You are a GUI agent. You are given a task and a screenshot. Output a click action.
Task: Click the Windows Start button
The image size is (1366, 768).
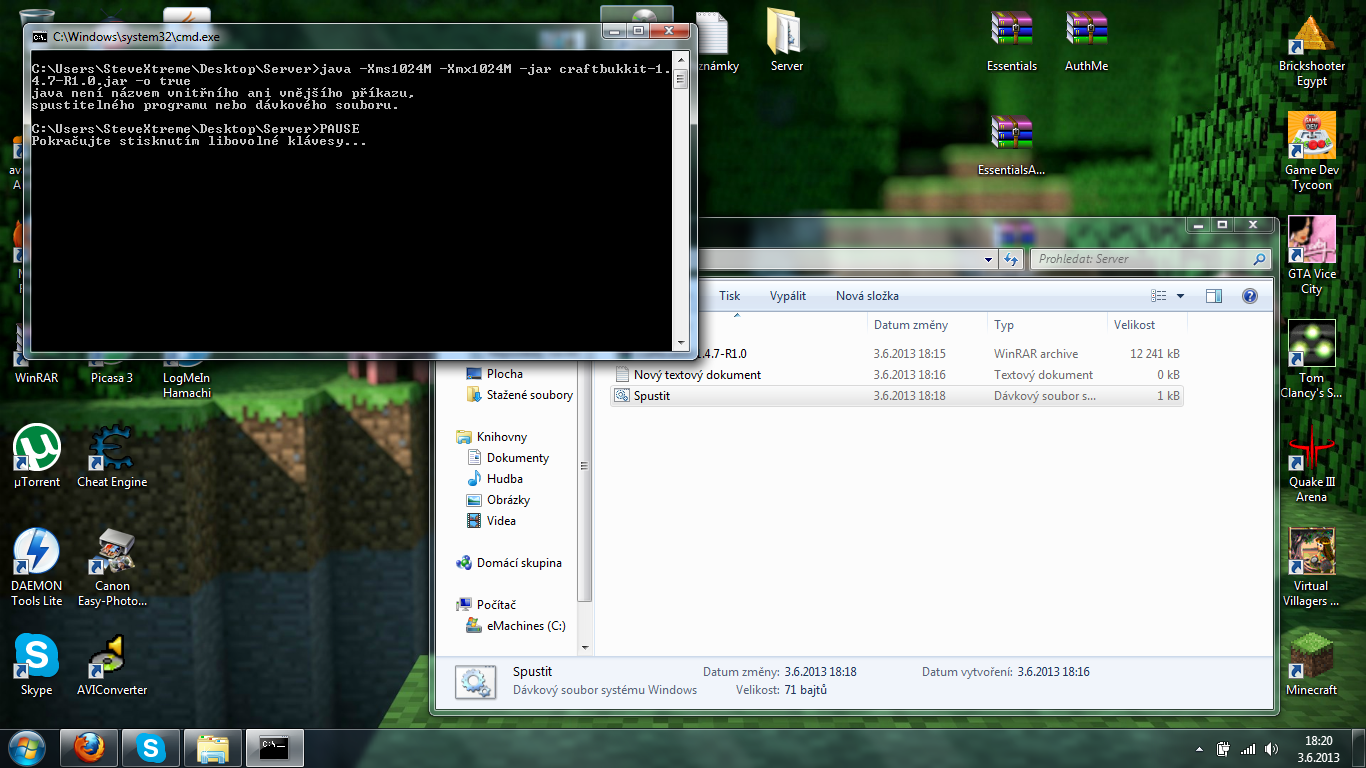point(27,747)
